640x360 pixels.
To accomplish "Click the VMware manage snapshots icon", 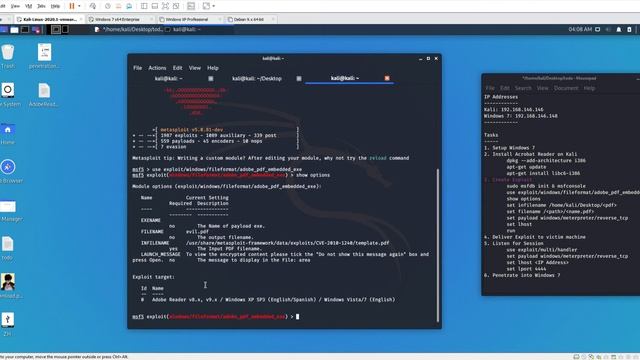I will tap(129, 6).
